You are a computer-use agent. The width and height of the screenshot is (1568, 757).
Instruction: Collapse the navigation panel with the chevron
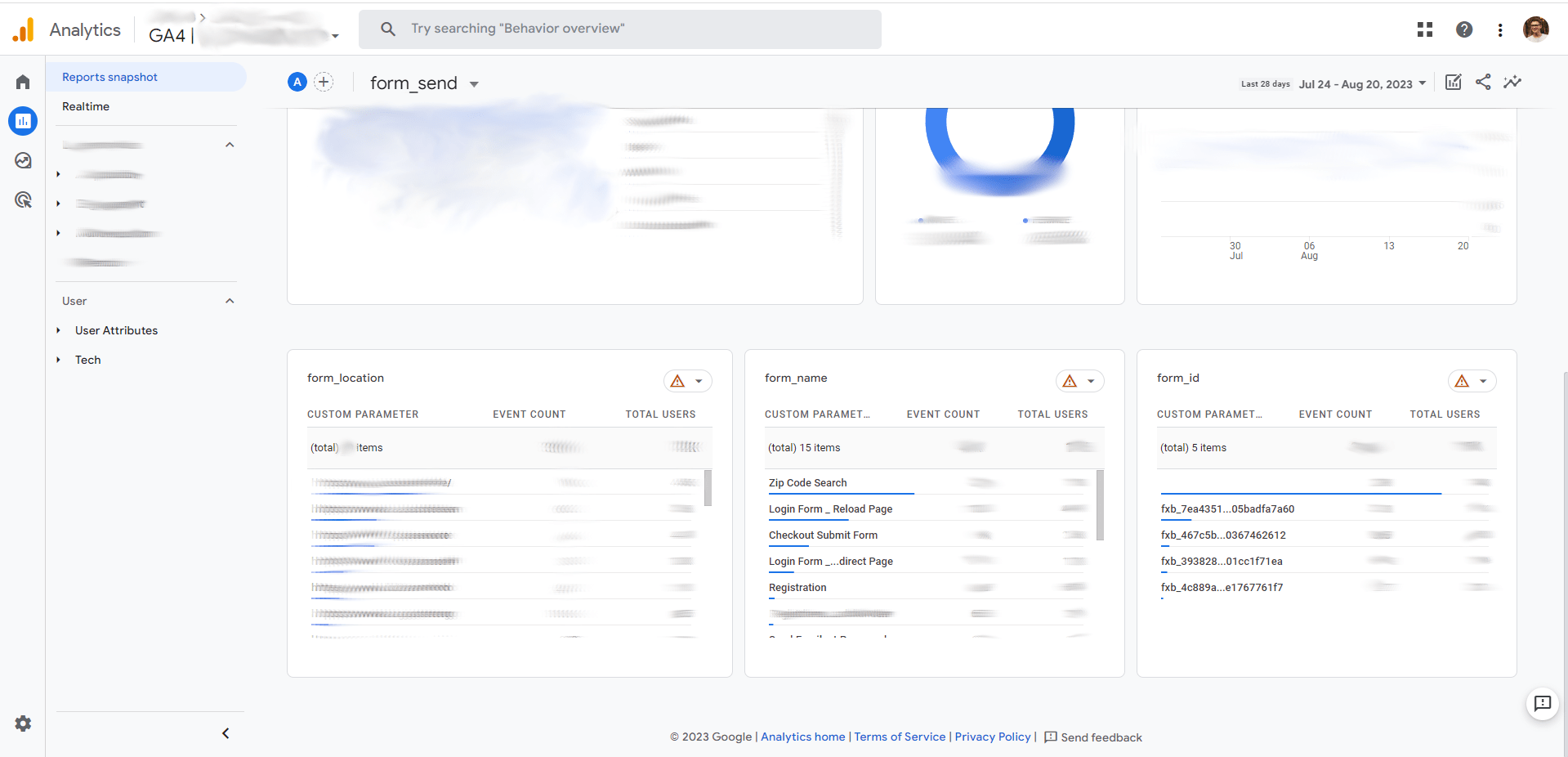226,733
